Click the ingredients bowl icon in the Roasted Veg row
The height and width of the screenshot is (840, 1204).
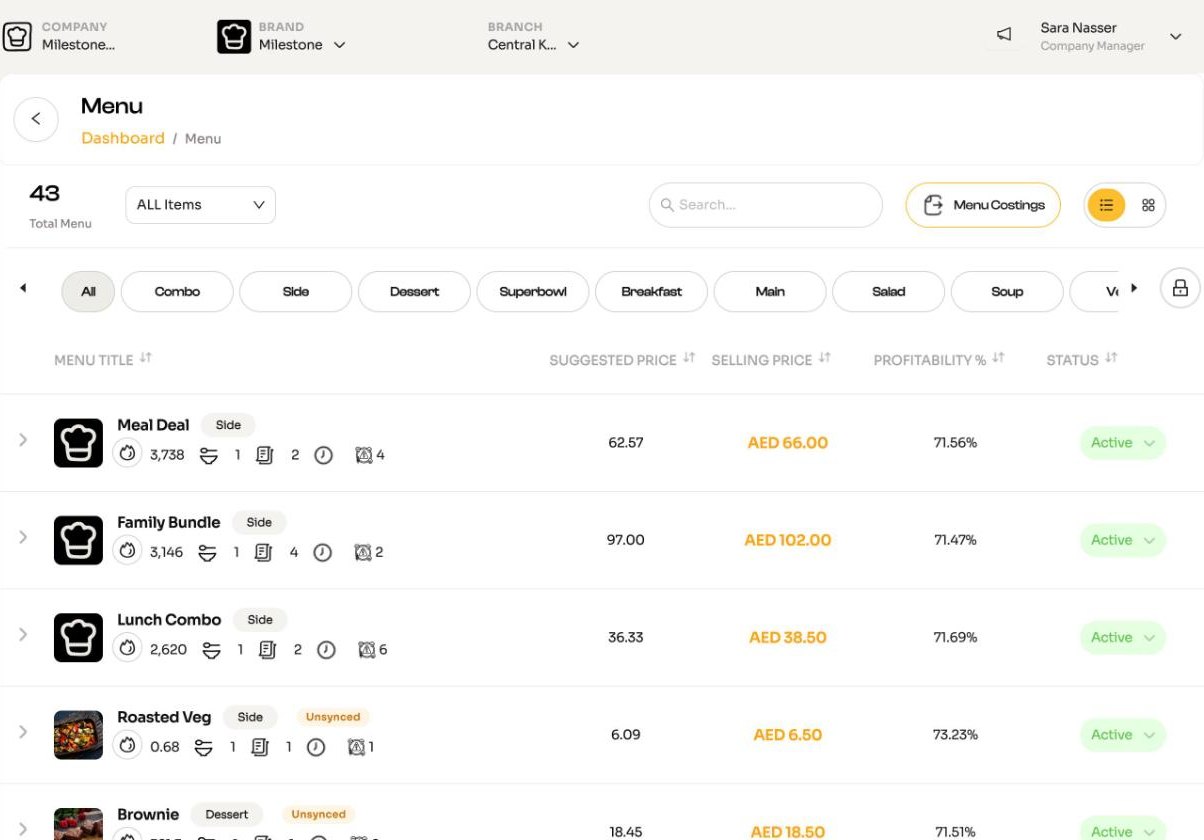tap(204, 747)
